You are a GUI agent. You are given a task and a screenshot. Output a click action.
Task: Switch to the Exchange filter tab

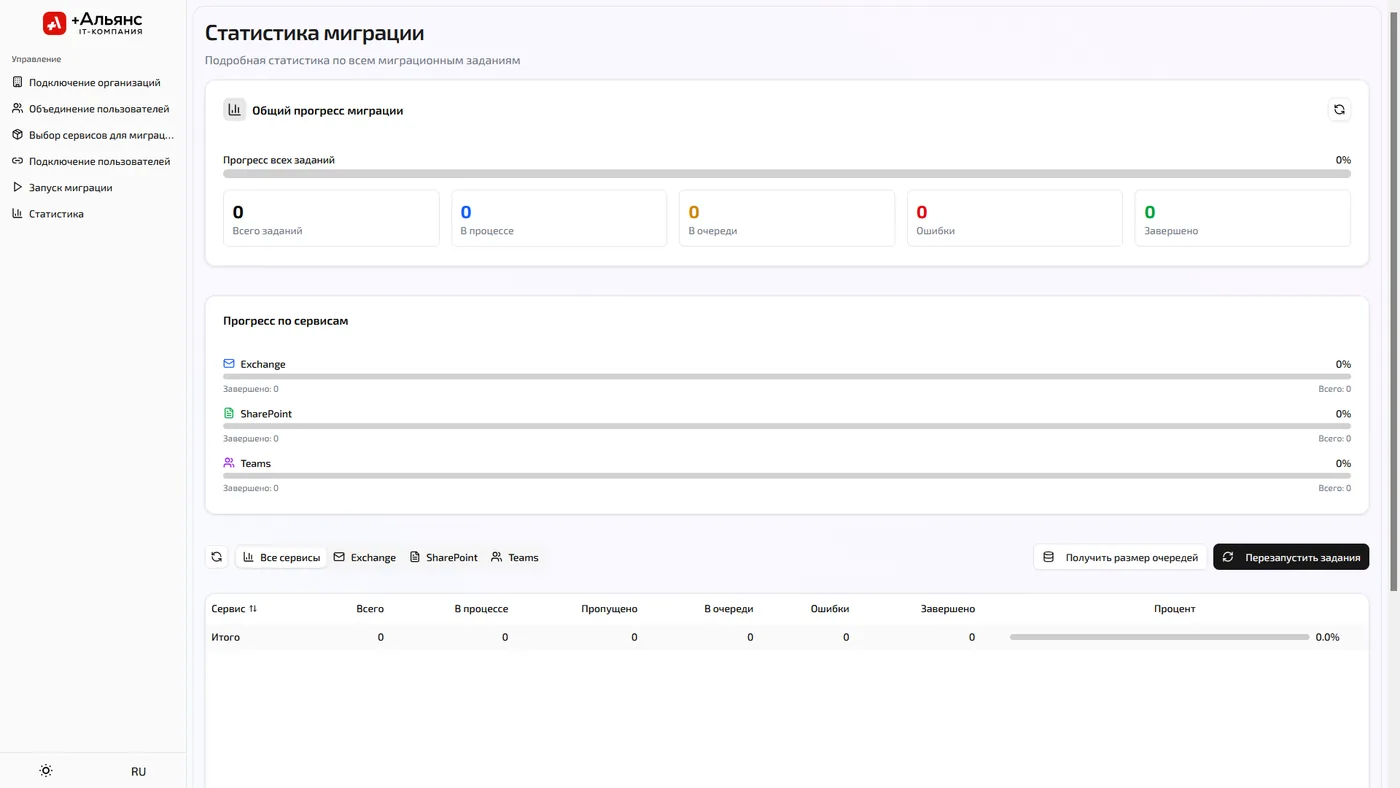tap(365, 557)
